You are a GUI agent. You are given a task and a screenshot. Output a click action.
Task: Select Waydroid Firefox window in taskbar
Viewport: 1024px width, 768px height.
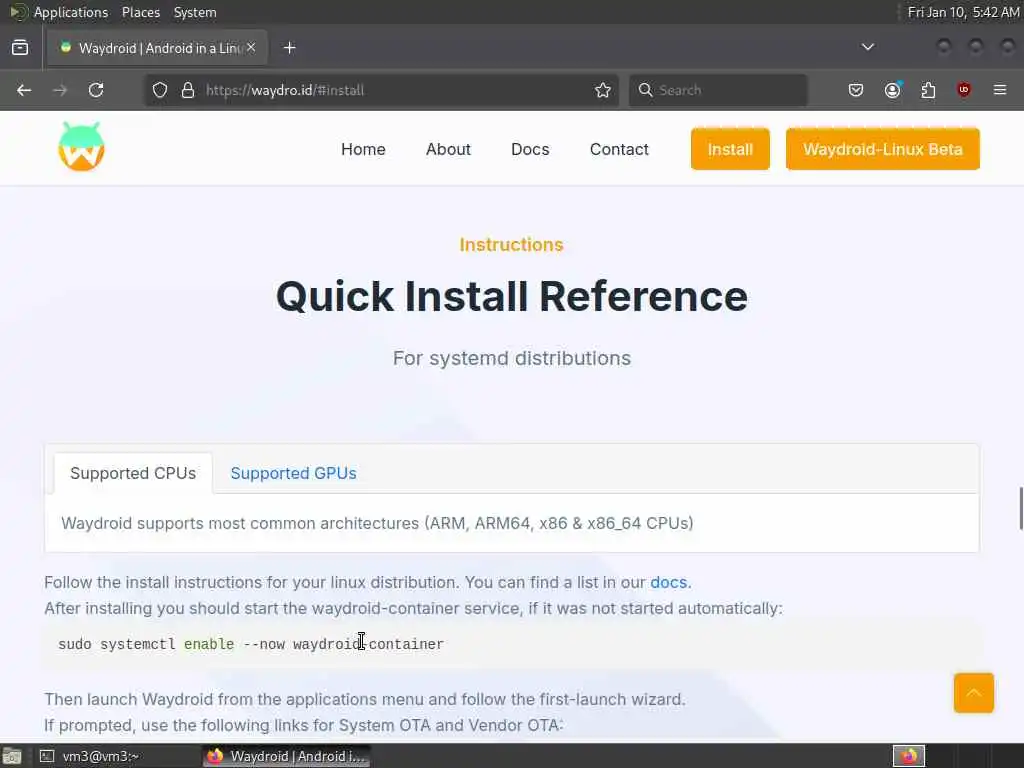pos(287,756)
